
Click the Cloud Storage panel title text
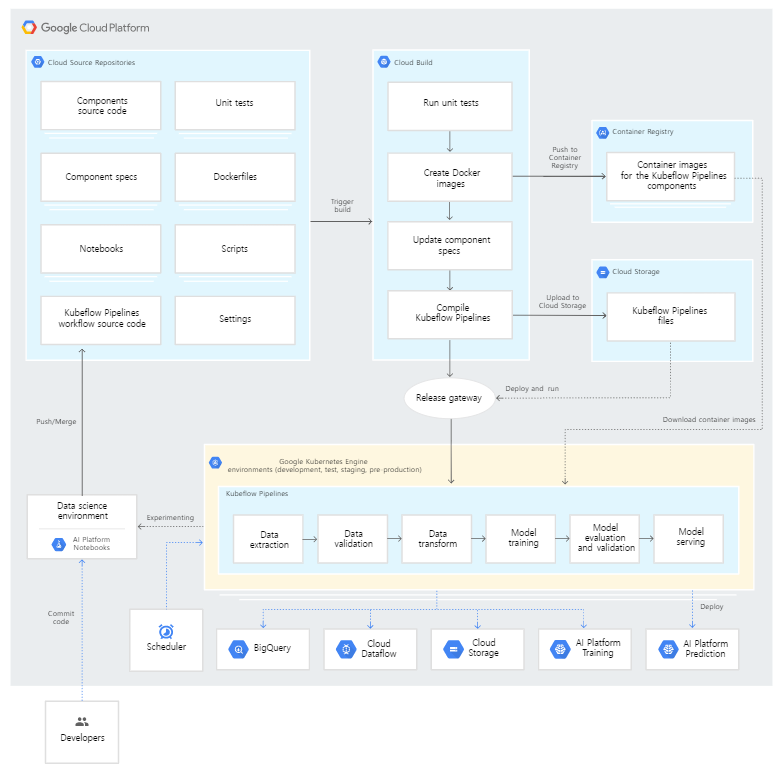point(636,271)
